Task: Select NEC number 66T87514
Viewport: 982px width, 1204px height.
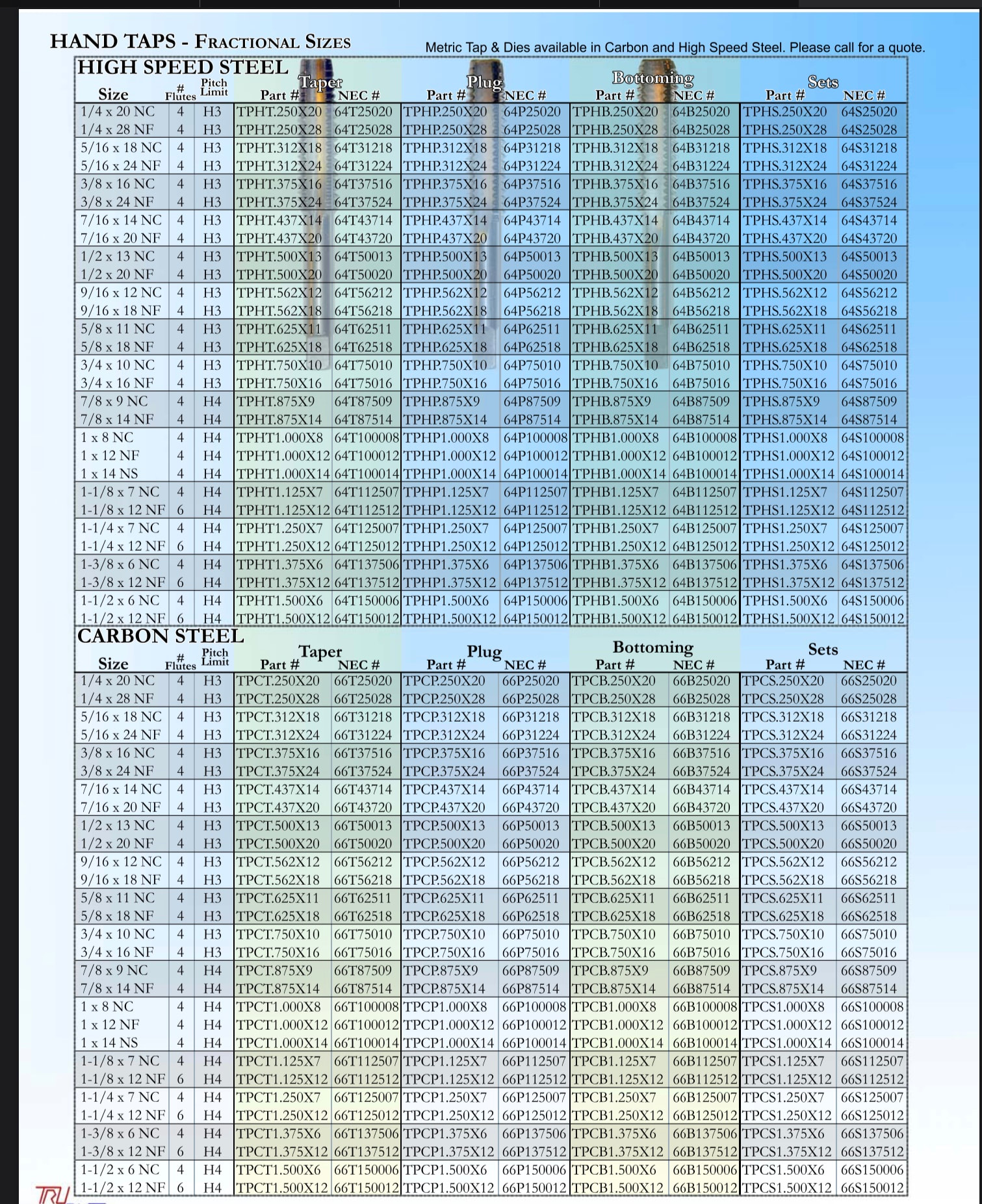Action: point(363,989)
